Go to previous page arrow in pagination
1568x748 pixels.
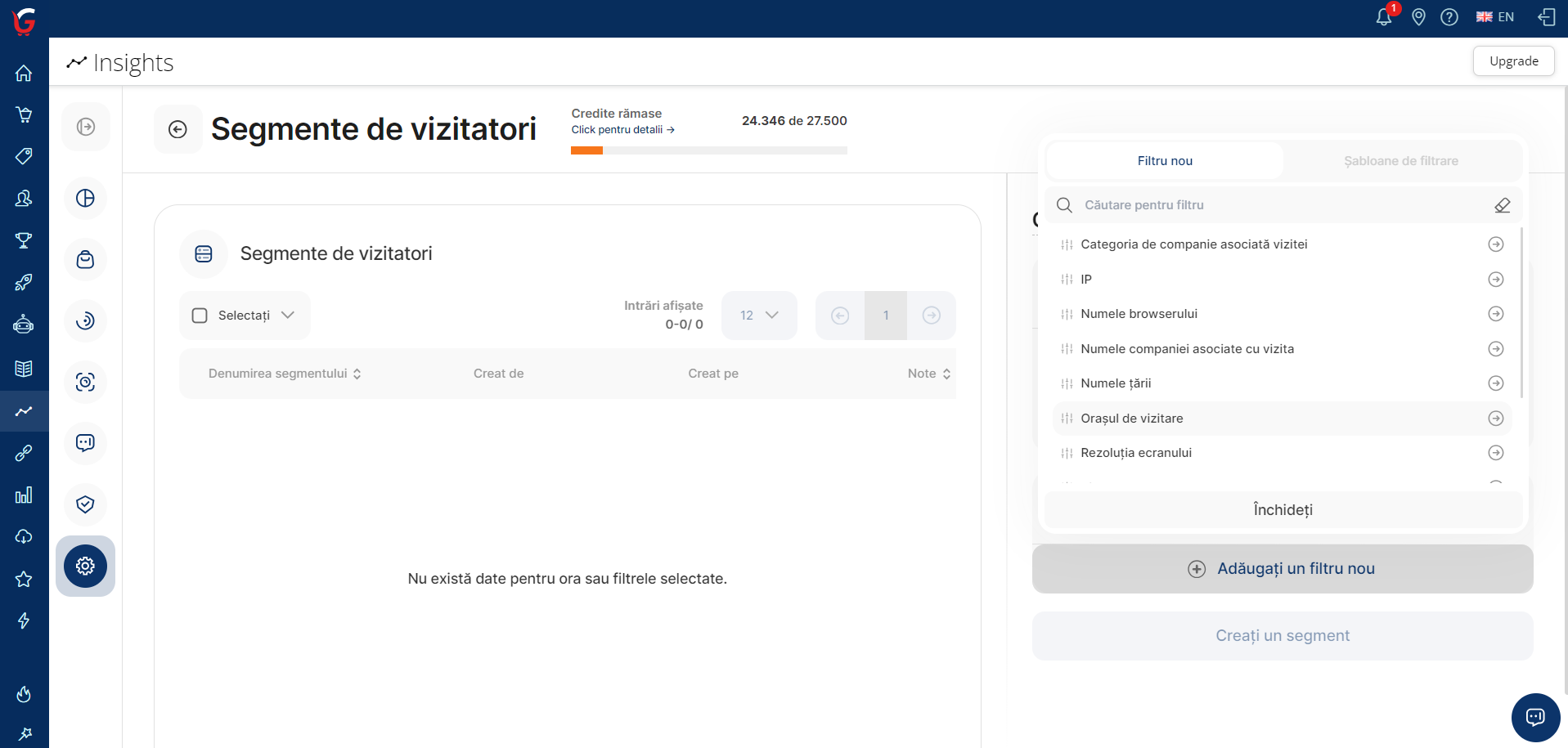[x=840, y=316]
